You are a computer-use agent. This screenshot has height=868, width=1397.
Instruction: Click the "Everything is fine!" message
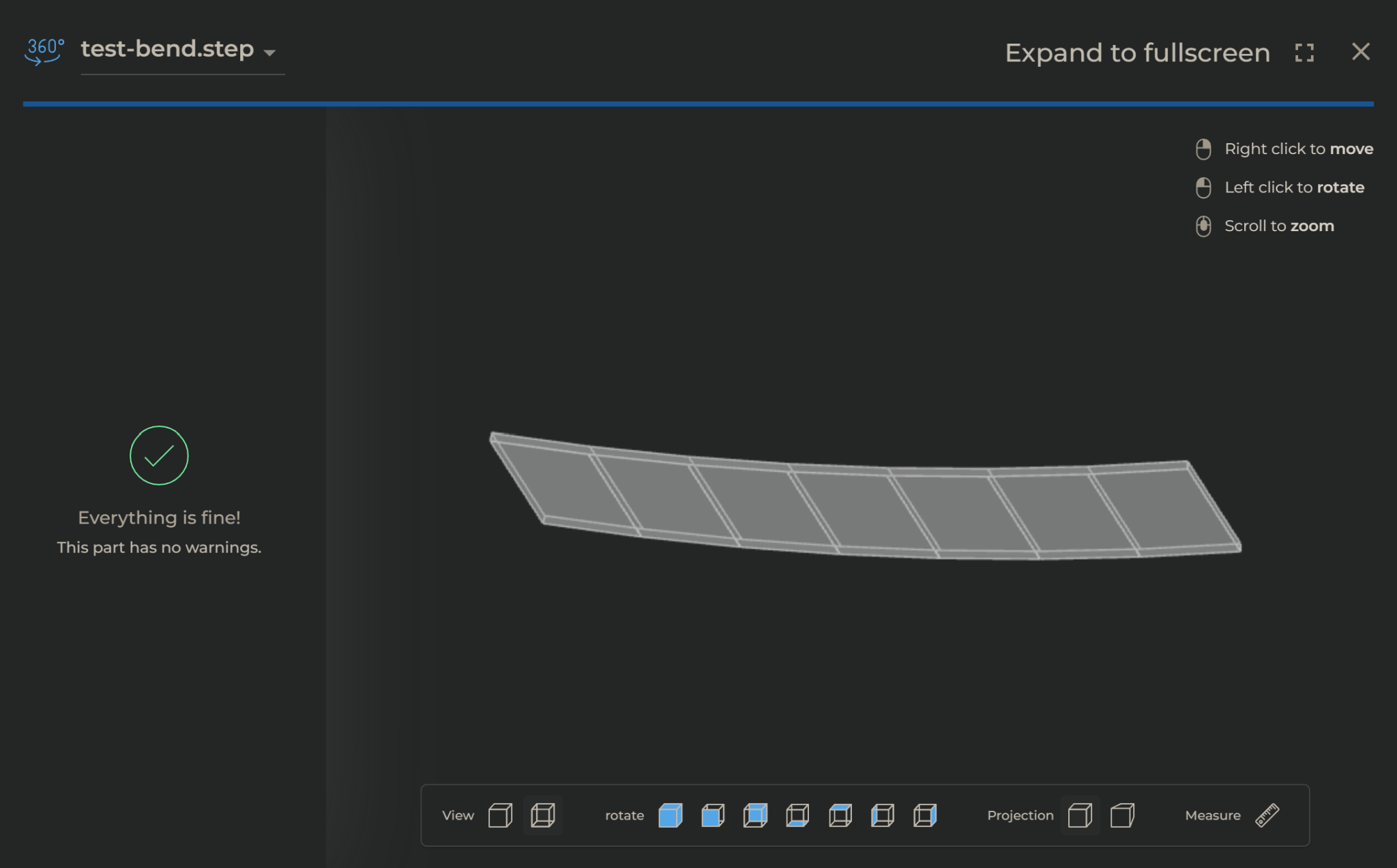(x=159, y=518)
